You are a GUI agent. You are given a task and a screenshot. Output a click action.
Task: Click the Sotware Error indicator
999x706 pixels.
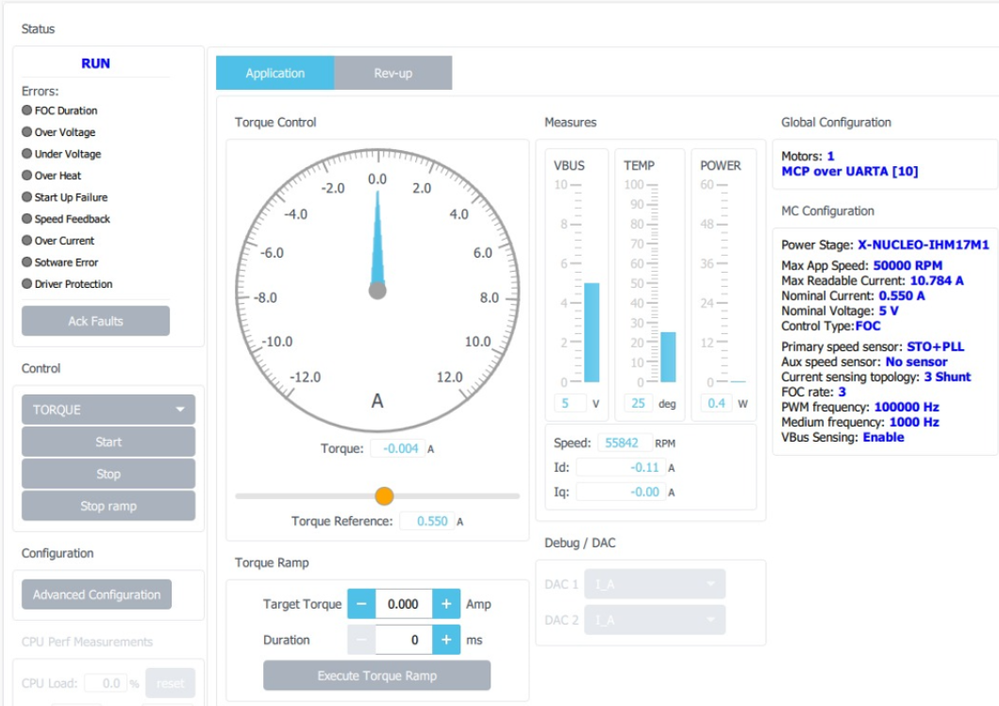coord(27,262)
